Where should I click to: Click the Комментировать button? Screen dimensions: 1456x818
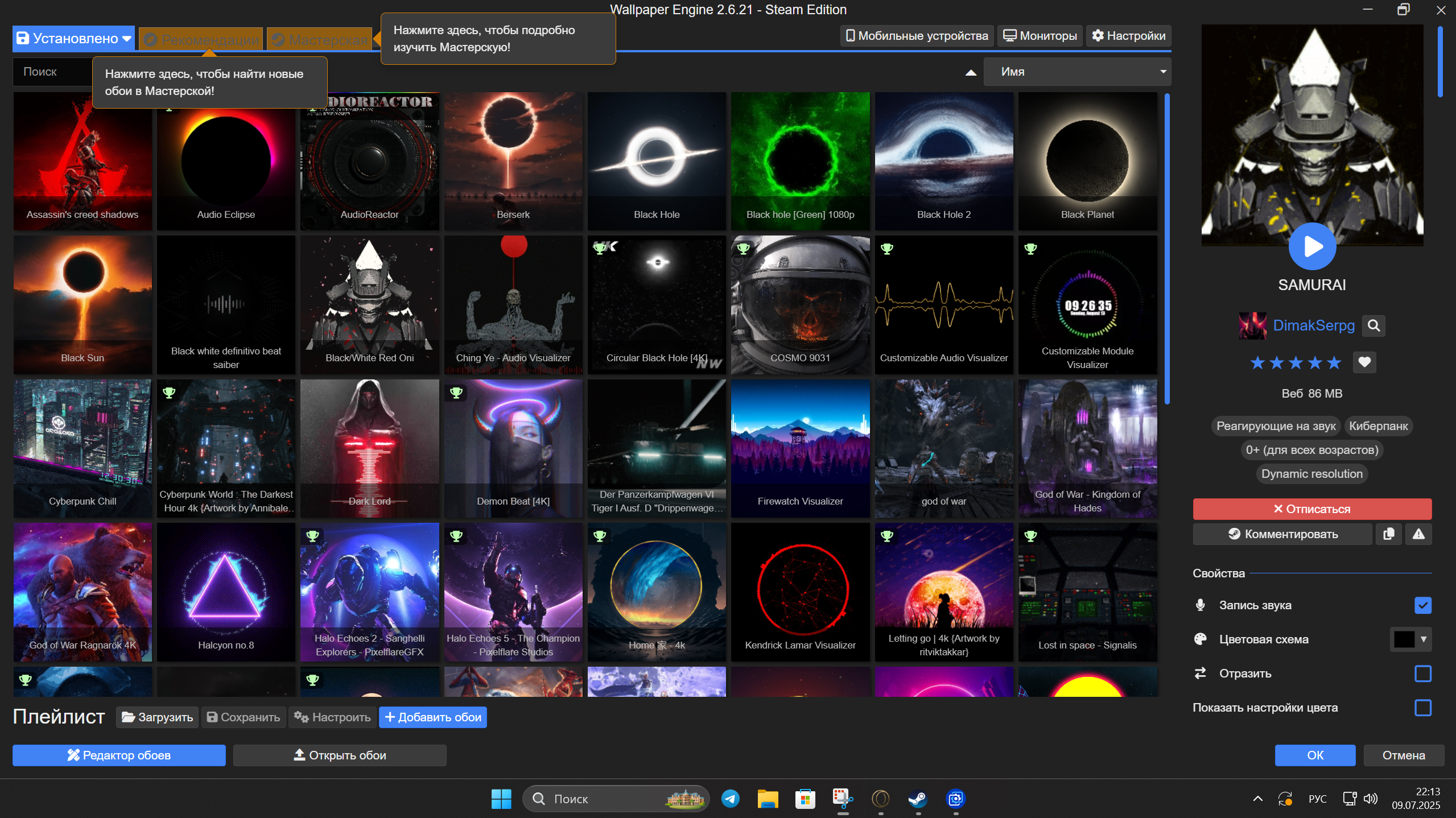(1282, 534)
